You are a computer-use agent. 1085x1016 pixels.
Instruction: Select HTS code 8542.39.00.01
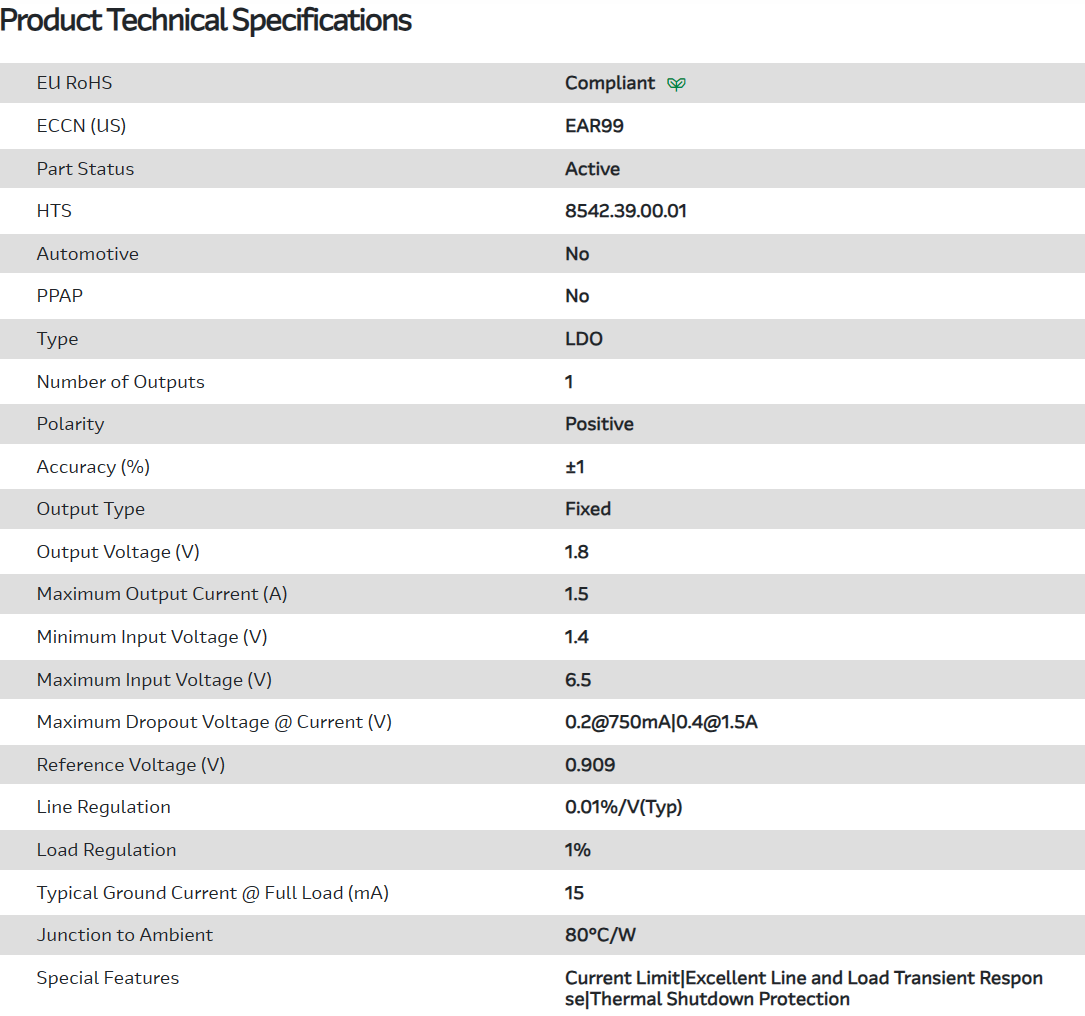[x=625, y=211]
